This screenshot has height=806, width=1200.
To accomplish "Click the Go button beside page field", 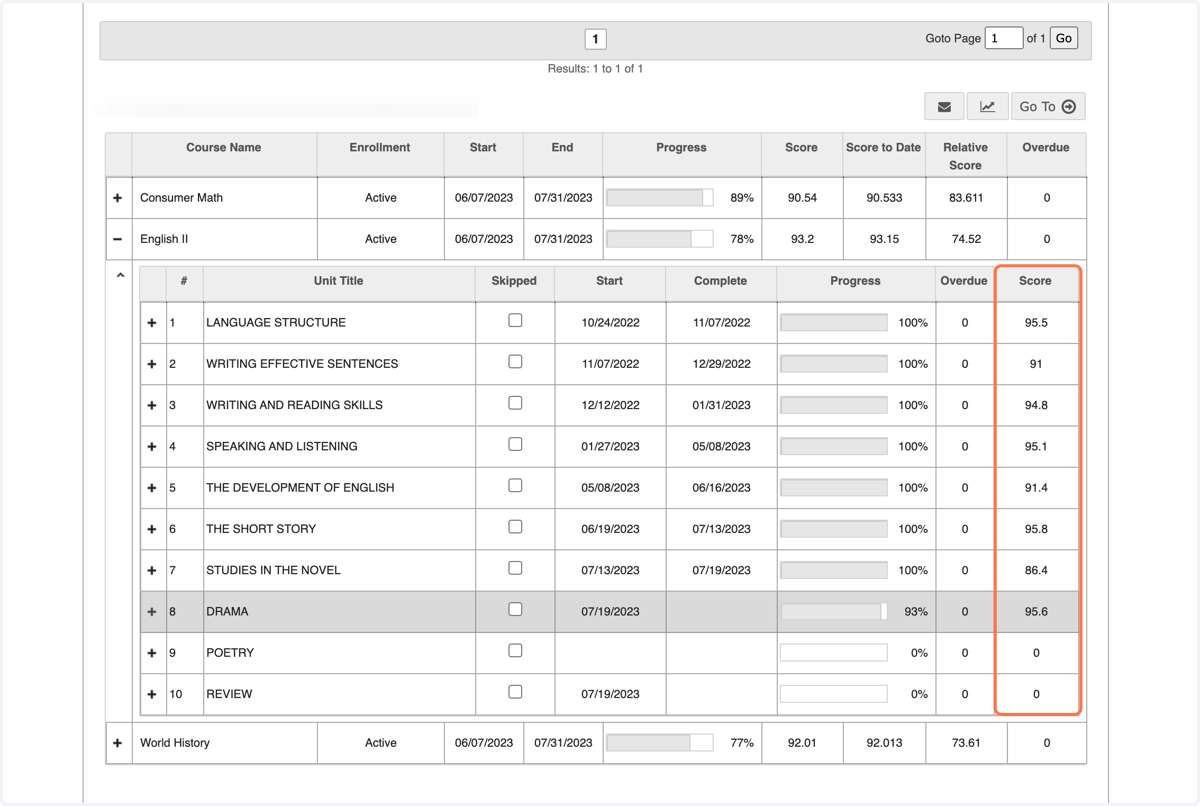I will 1064,38.
